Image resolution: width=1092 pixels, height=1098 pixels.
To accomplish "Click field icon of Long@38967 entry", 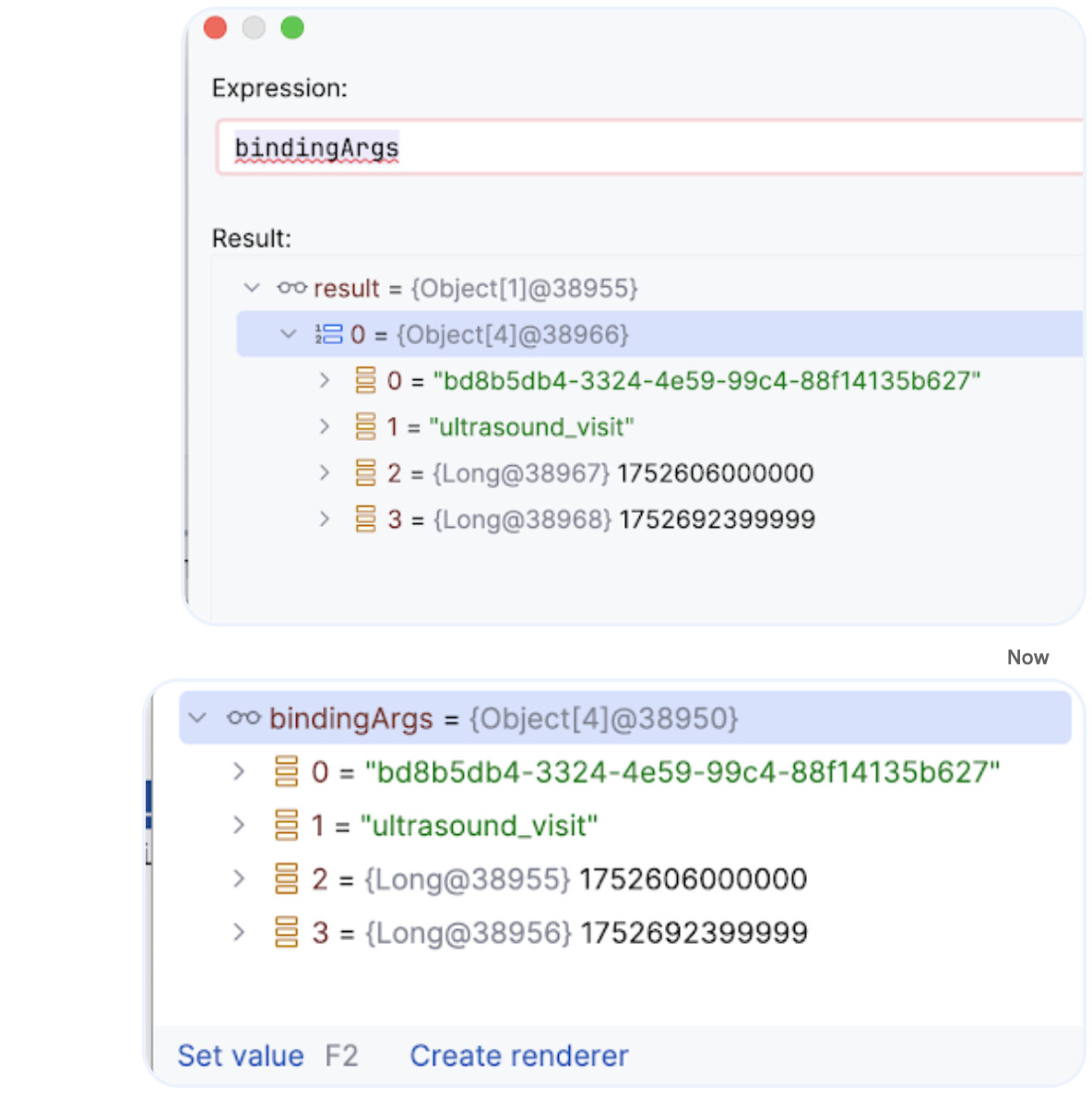I will [x=365, y=472].
